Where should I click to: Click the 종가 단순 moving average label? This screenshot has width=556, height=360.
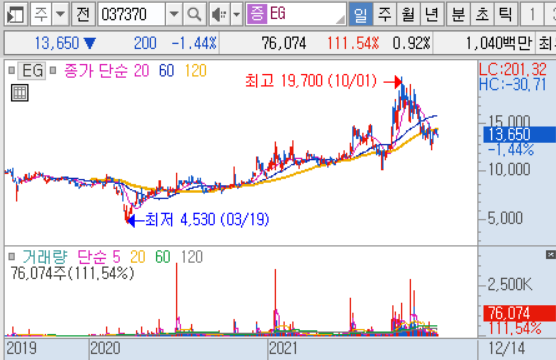pos(96,71)
